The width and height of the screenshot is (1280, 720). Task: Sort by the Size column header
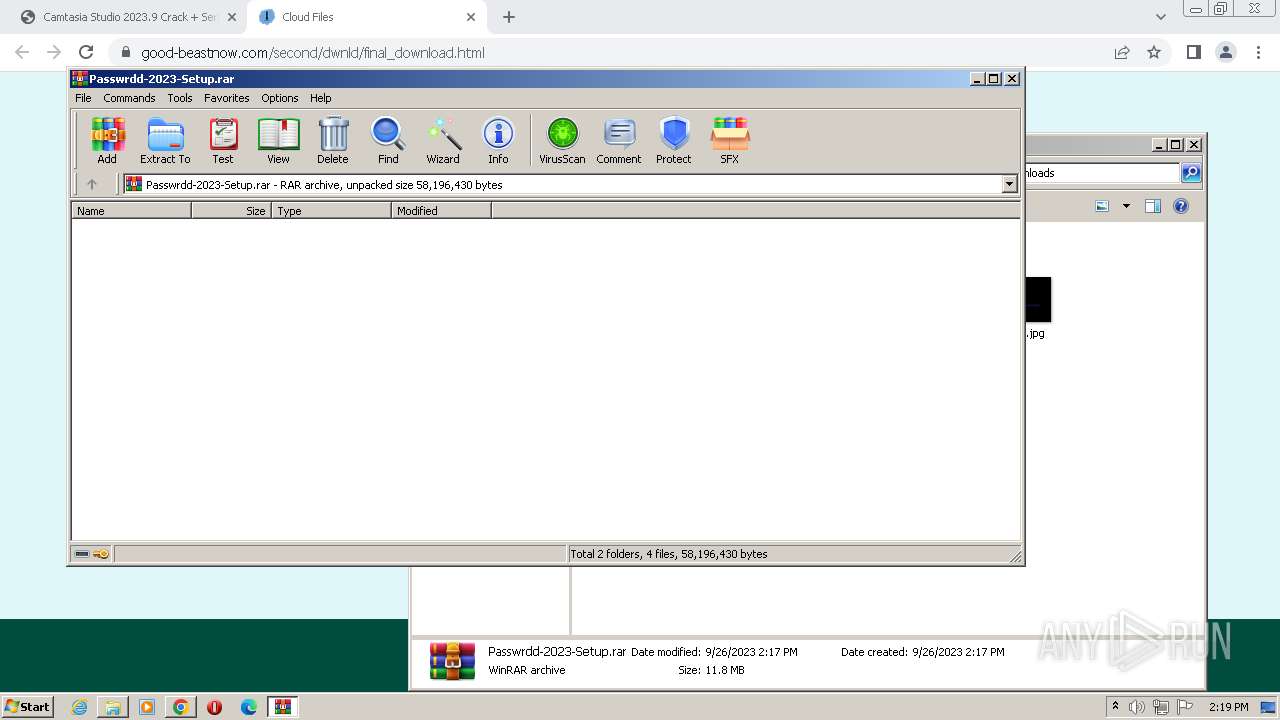231,211
